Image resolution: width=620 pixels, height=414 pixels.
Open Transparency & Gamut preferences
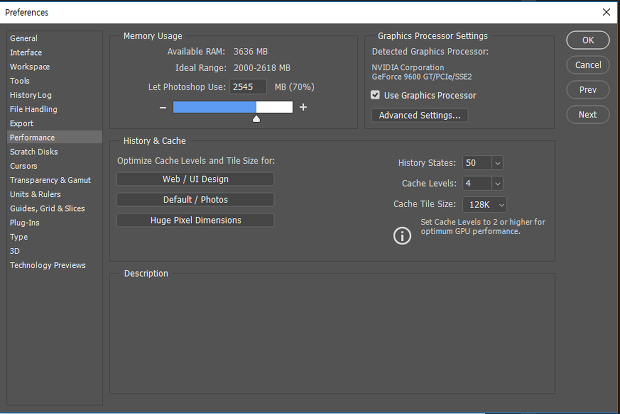pyautogui.click(x=50, y=180)
